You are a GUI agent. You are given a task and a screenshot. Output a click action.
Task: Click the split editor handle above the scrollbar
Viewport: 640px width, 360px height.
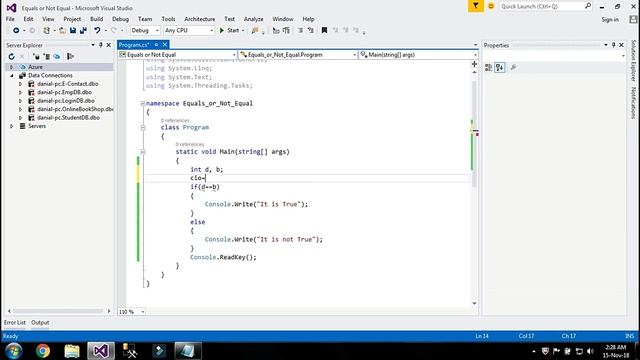coord(474,64)
